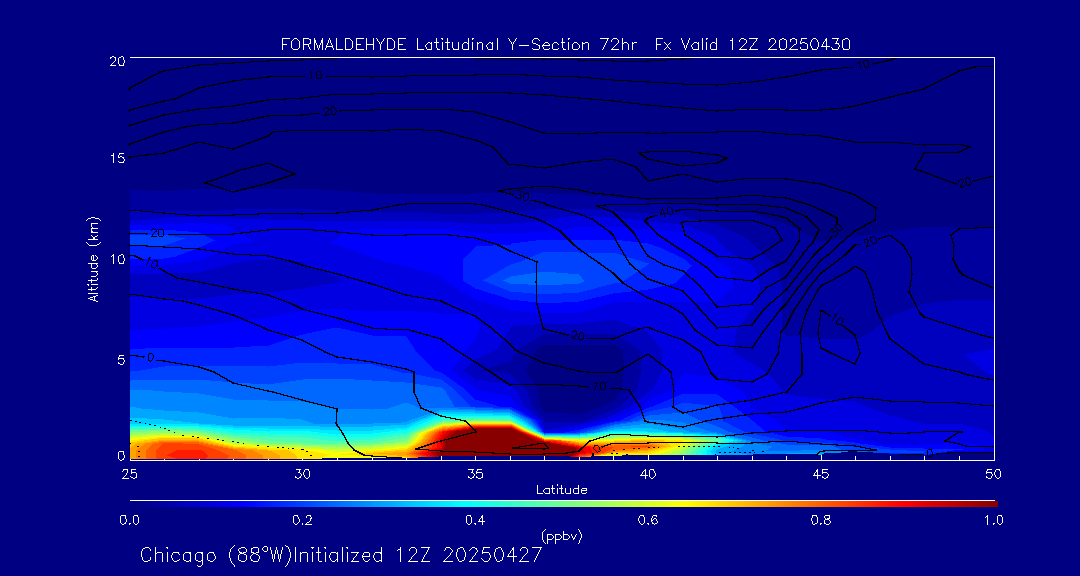Click the 'Latitude' axis label
The height and width of the screenshot is (576, 1080).
coord(561,490)
